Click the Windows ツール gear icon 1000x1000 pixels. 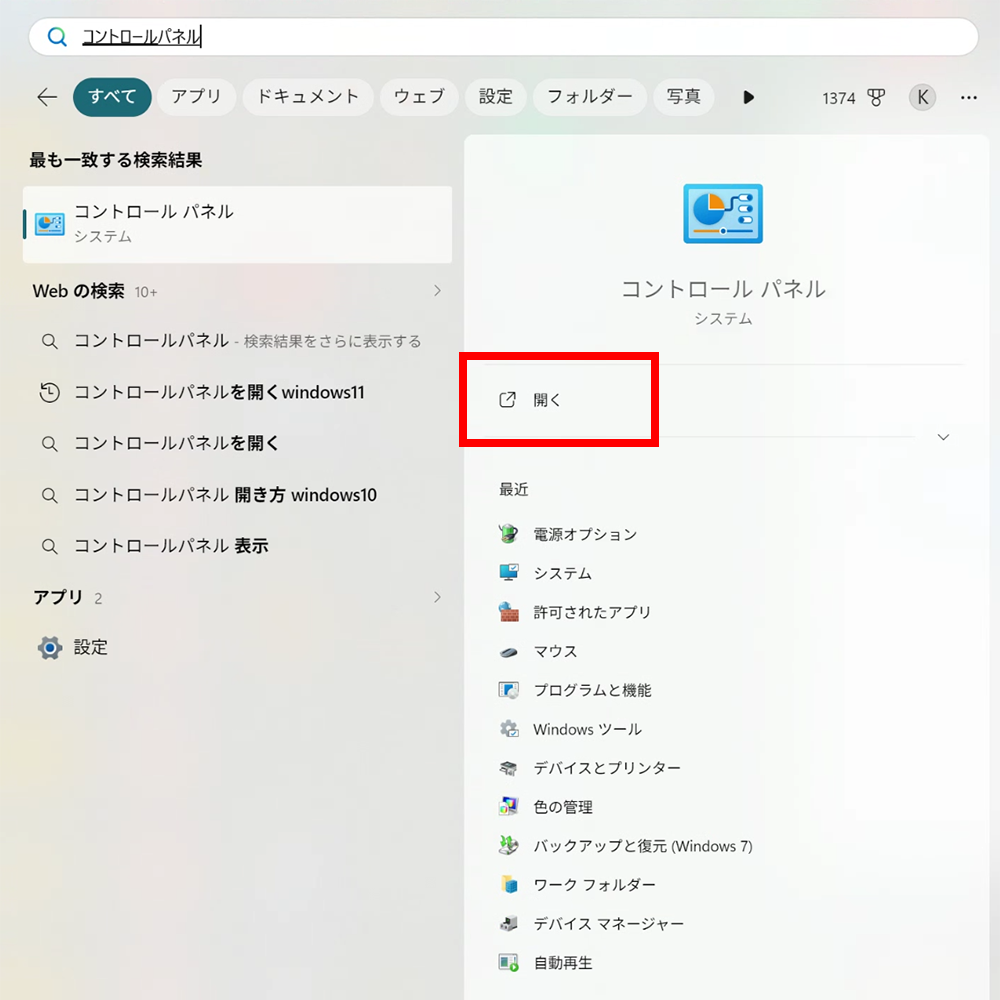click(508, 729)
